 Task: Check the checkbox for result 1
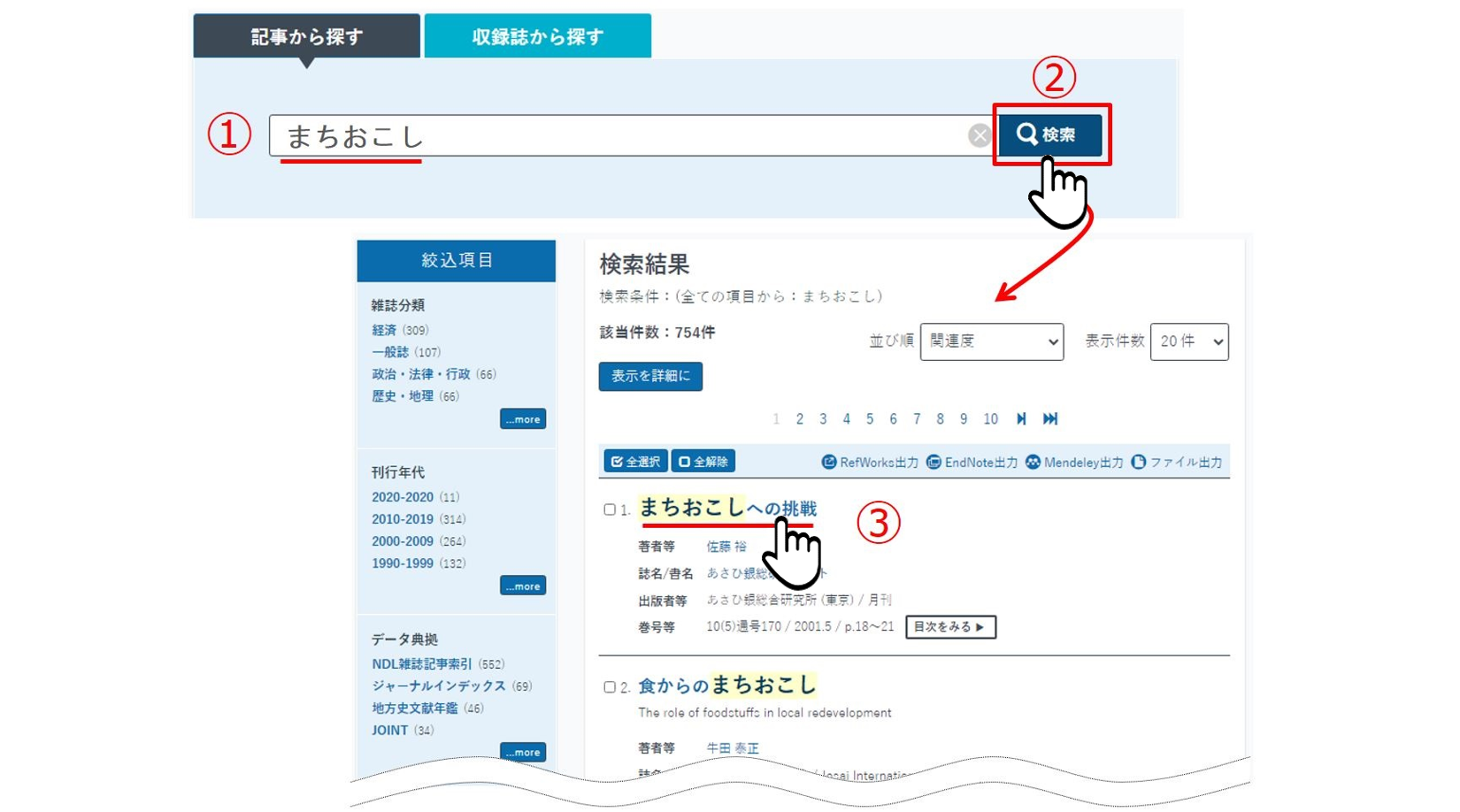tap(610, 509)
